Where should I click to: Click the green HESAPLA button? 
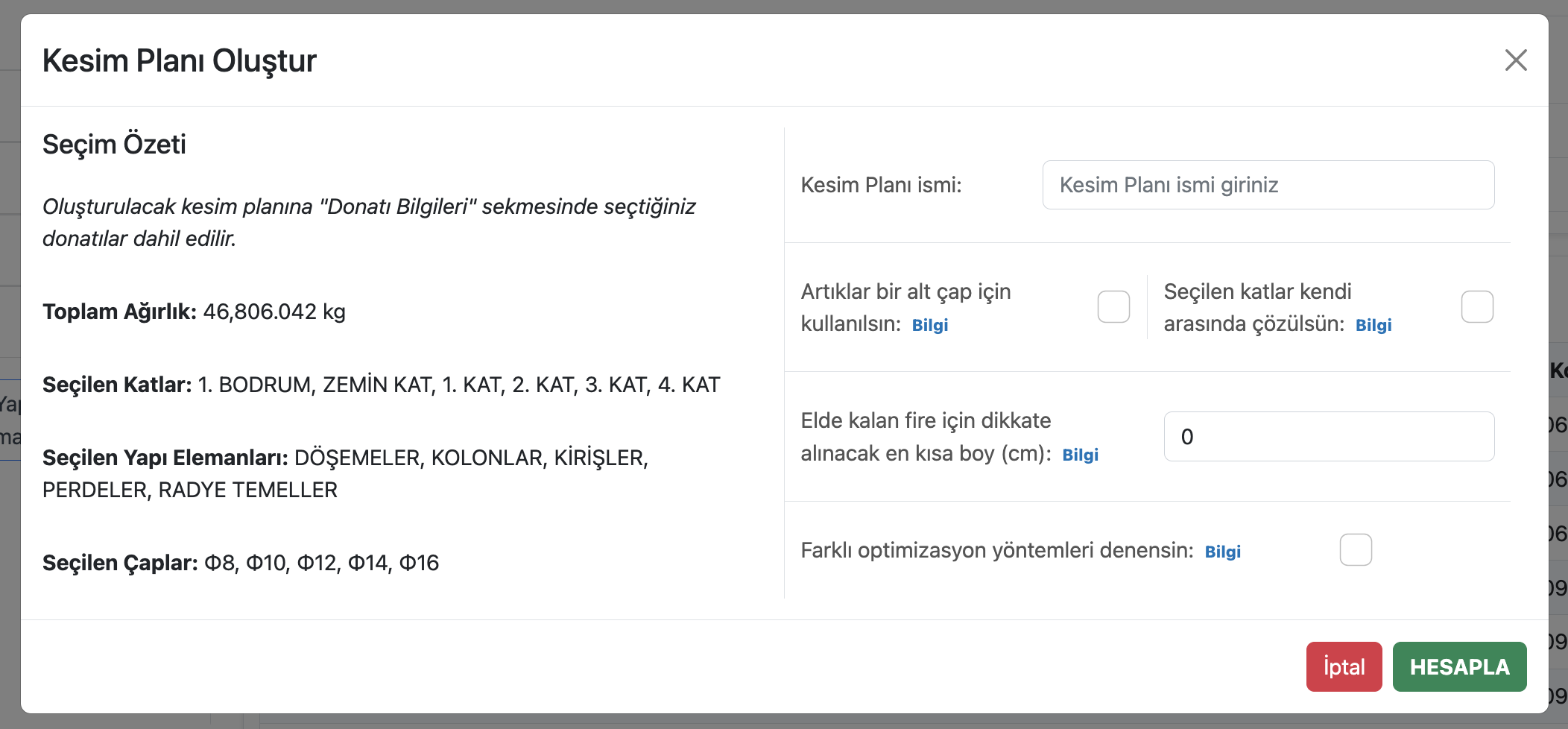point(1458,666)
